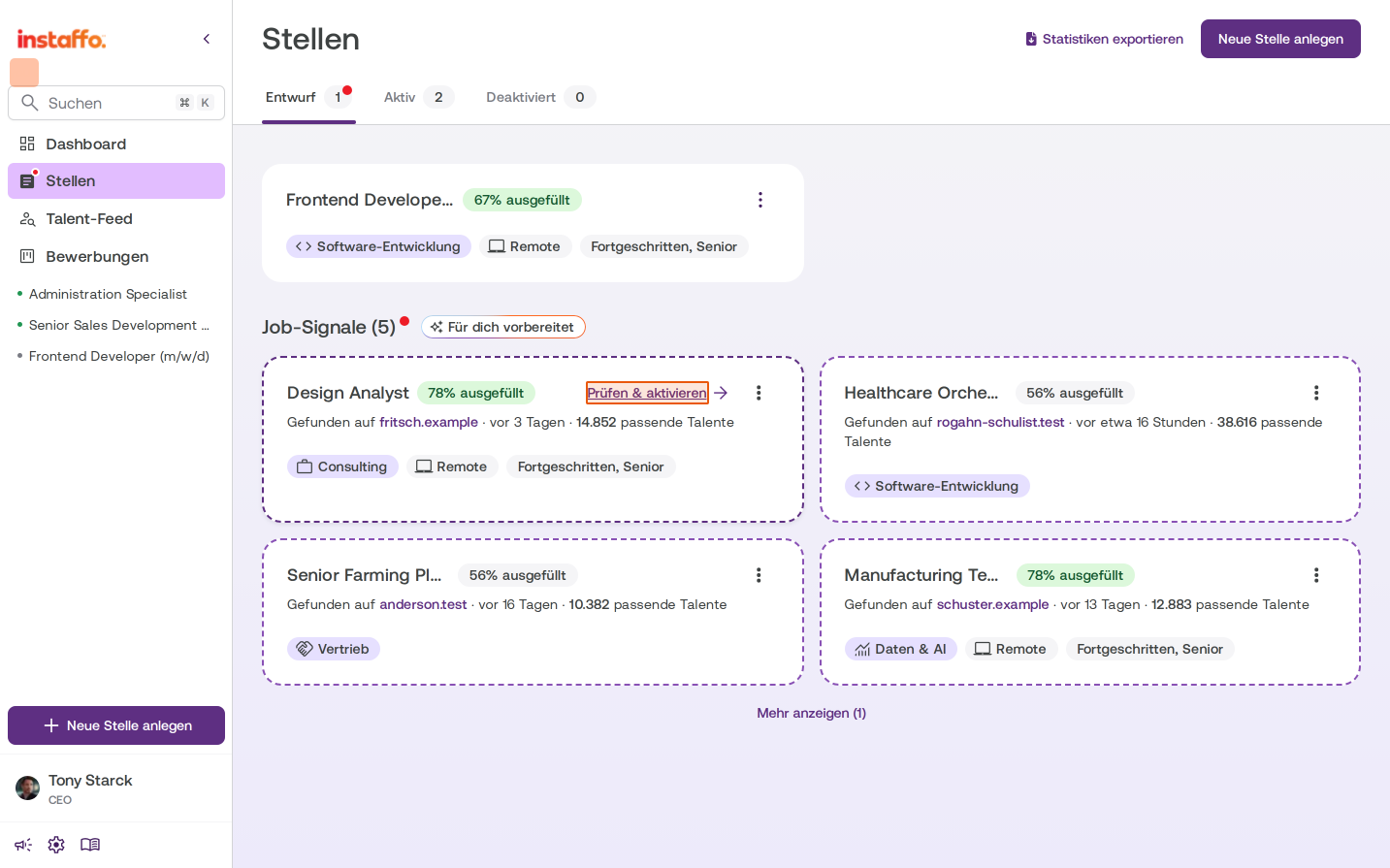This screenshot has height=868, width=1390.
Task: Click the top-right Neue Stelle anlegen button
Action: click(1280, 39)
